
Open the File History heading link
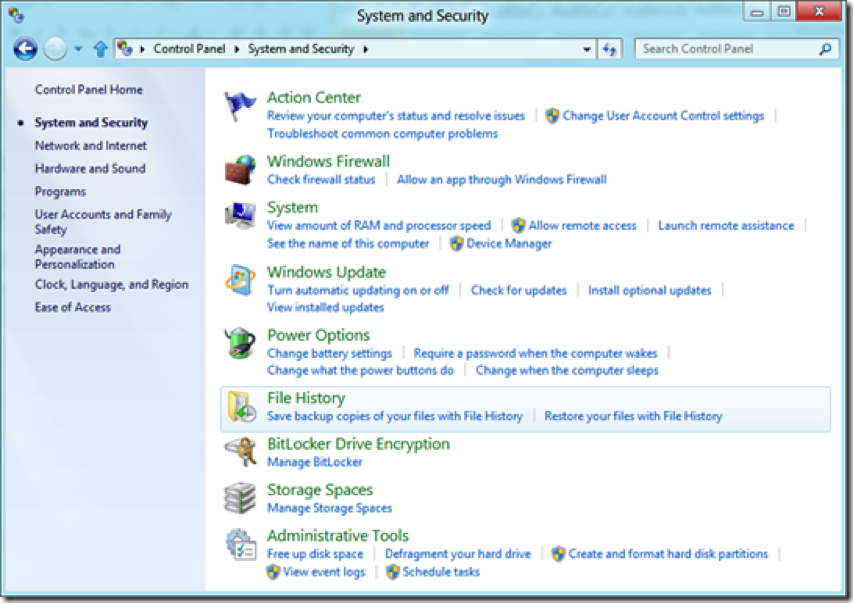pos(306,398)
